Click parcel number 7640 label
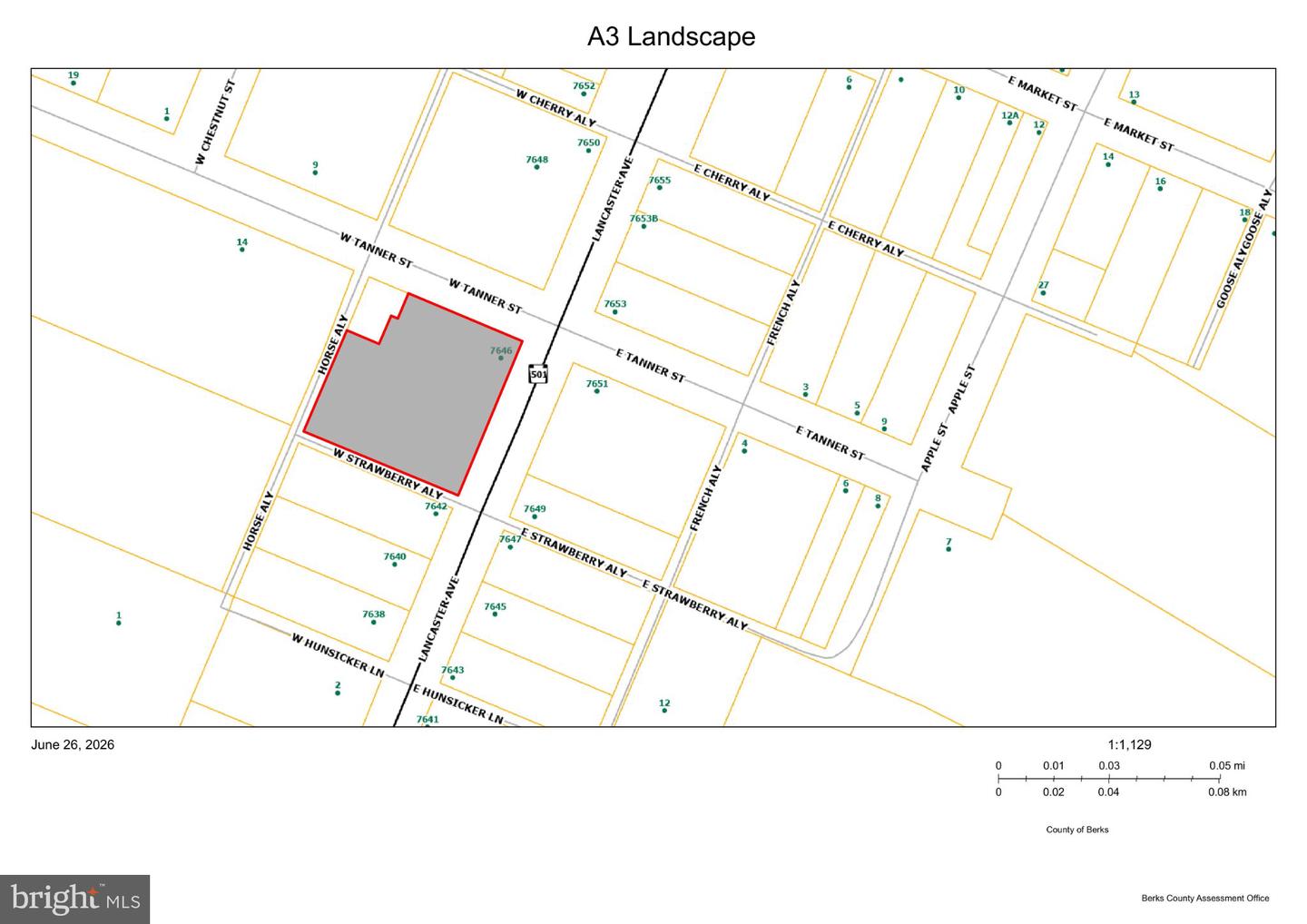Image resolution: width=1307 pixels, height=924 pixels. 394,556
